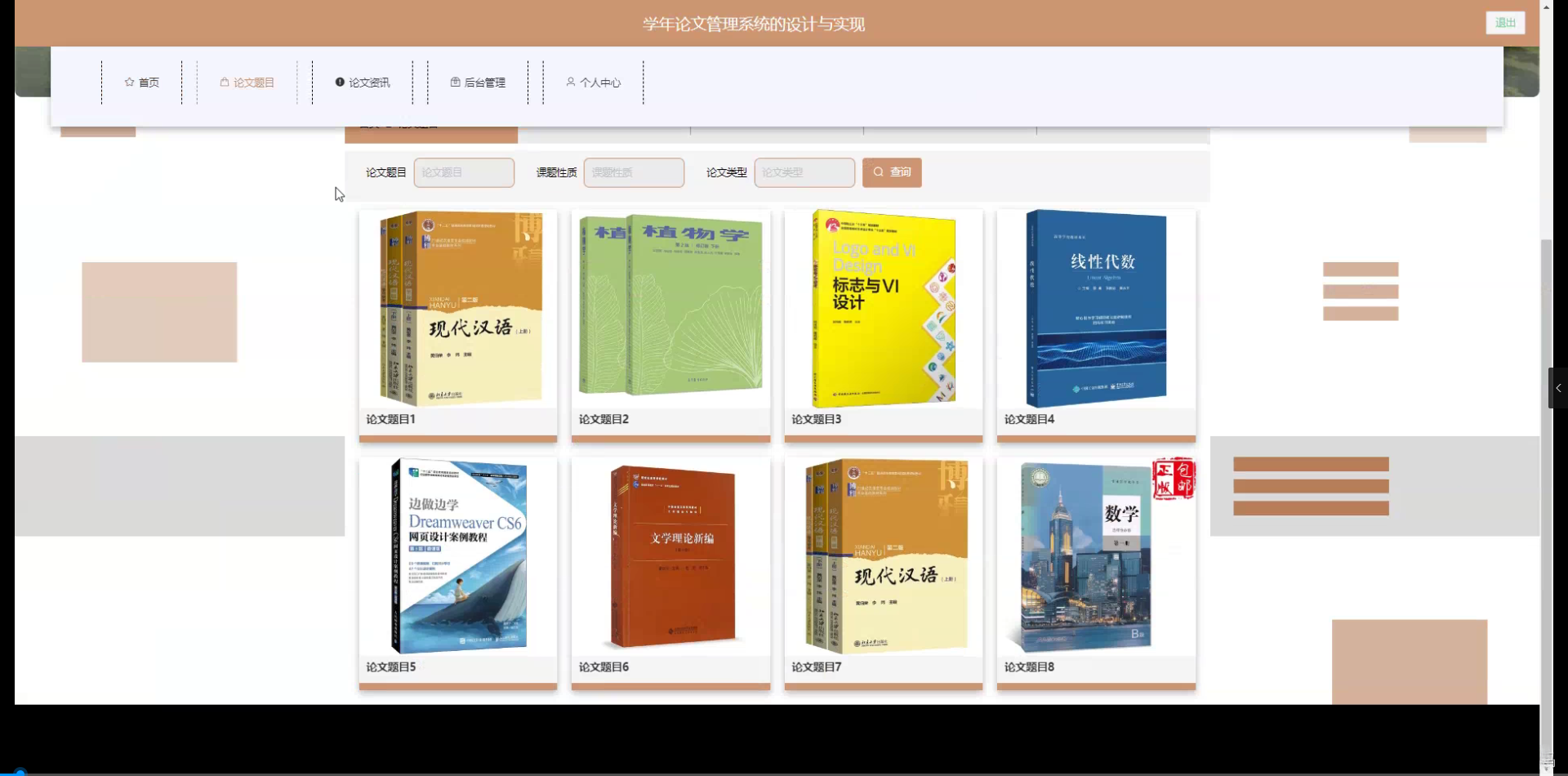Open the 后台管理 menu item
The height and width of the screenshot is (776, 1568).
coord(478,83)
